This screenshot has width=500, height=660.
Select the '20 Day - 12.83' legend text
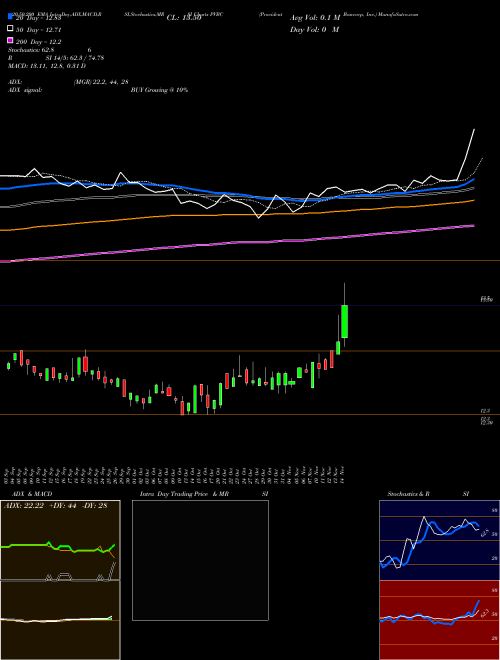tap(39, 18)
